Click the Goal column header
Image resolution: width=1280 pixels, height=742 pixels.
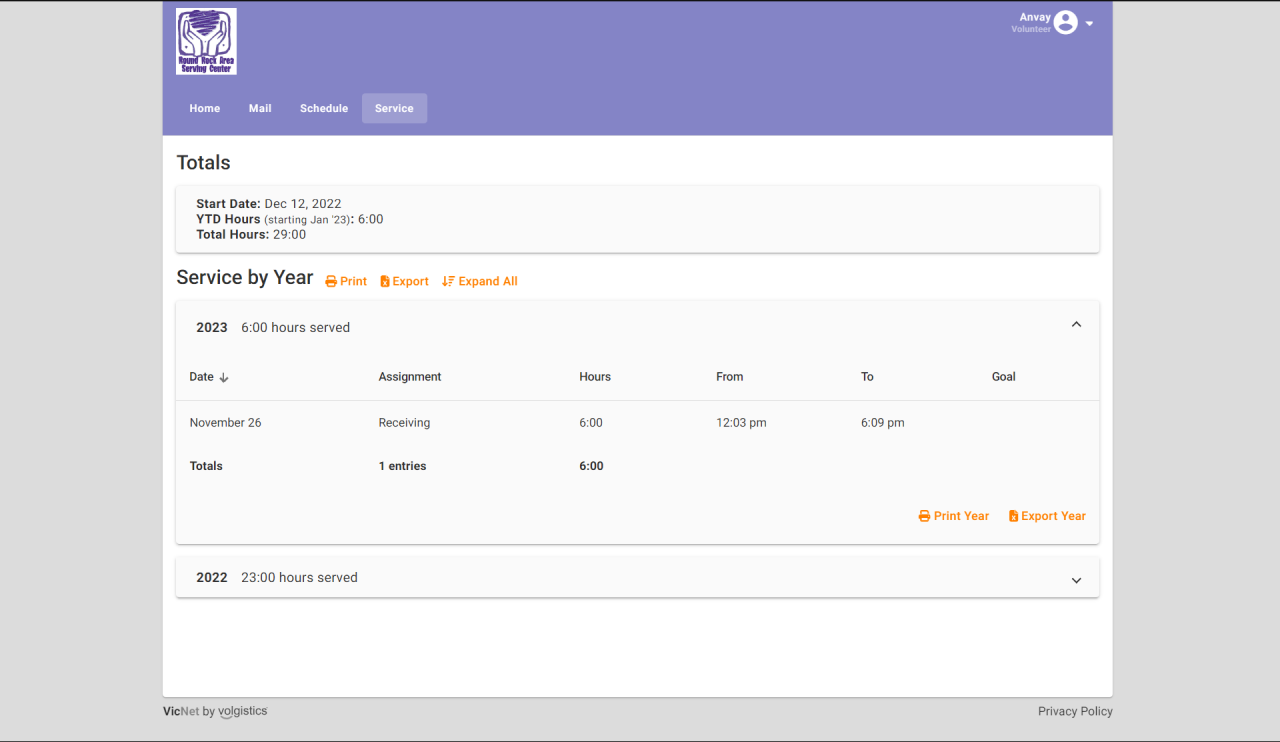tap(1004, 377)
